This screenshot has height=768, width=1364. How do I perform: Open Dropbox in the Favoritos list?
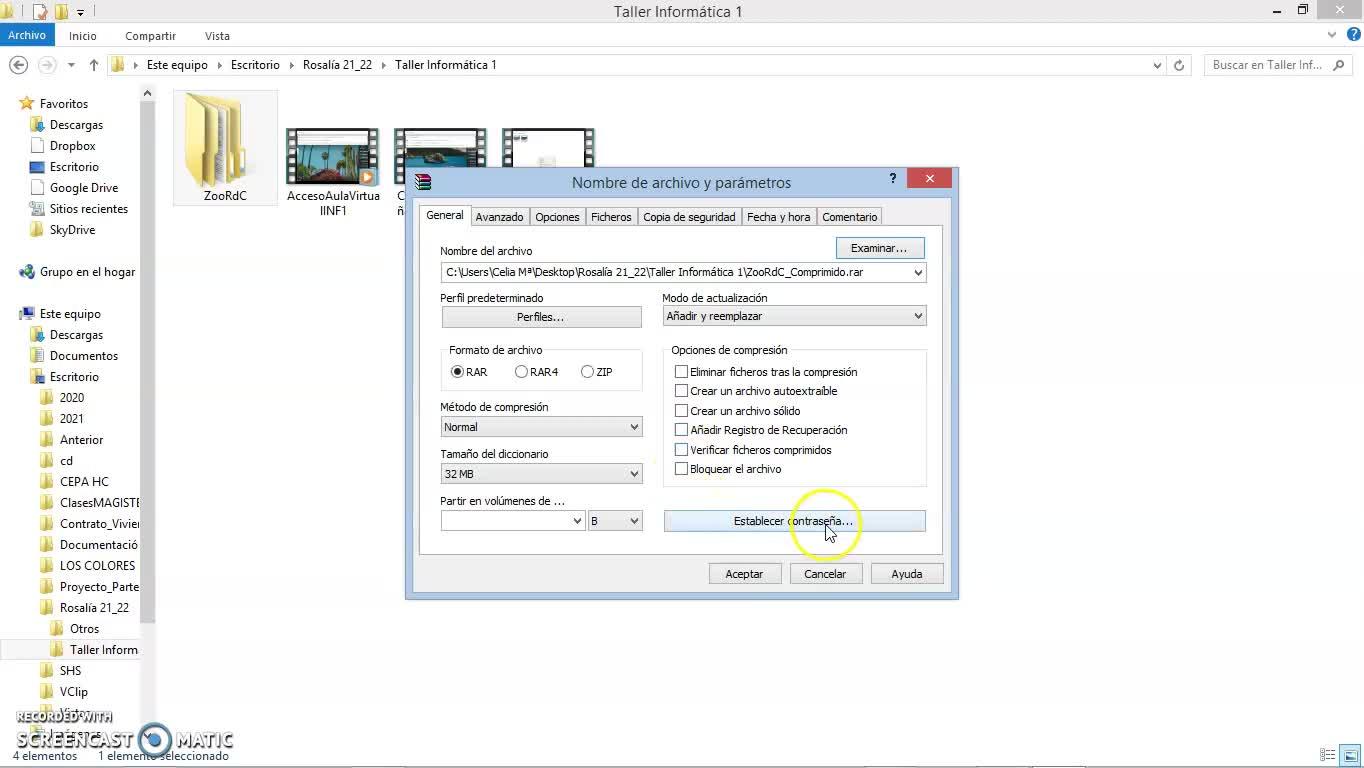73,146
